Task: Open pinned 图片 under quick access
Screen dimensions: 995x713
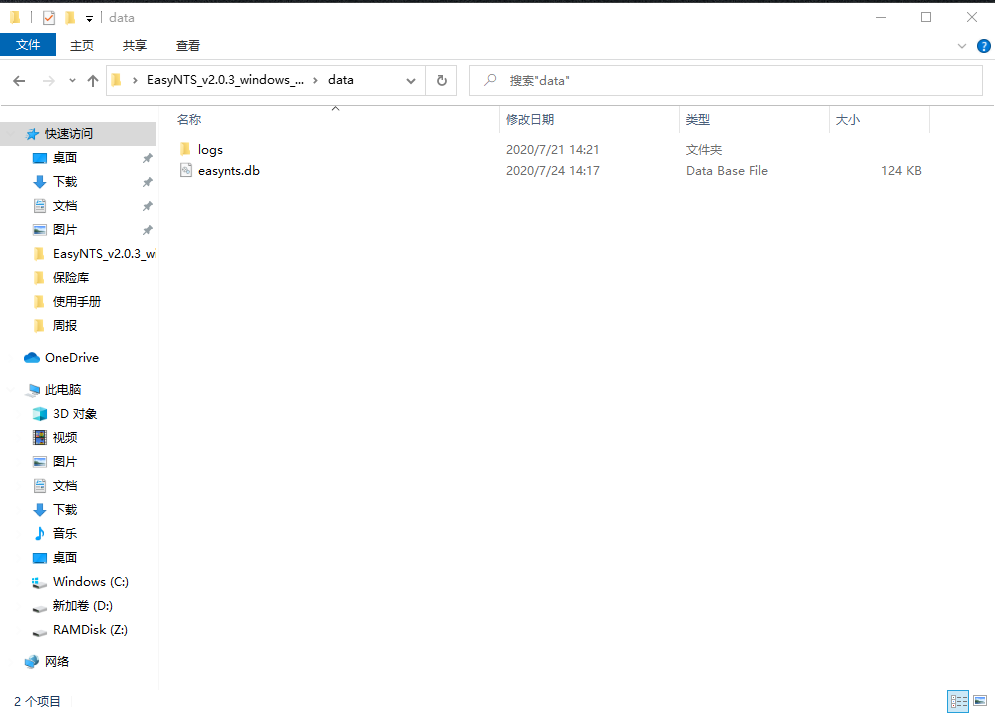Action: [65, 230]
